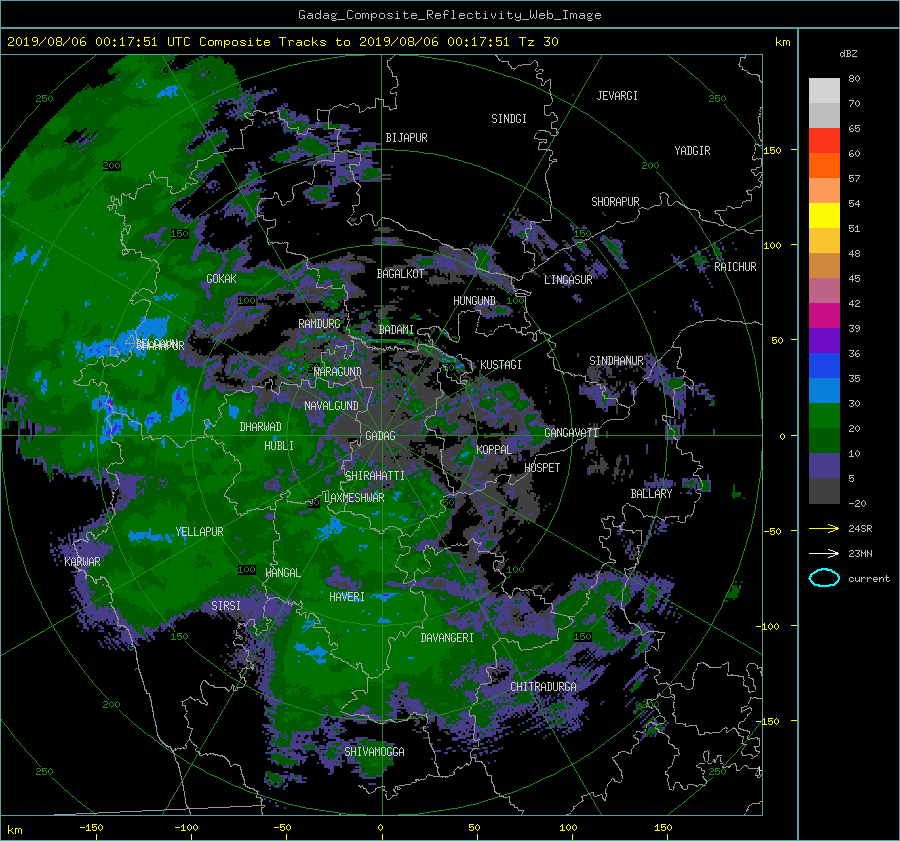Click the KARWAR city label
The width and height of the screenshot is (900, 841).
point(82,561)
